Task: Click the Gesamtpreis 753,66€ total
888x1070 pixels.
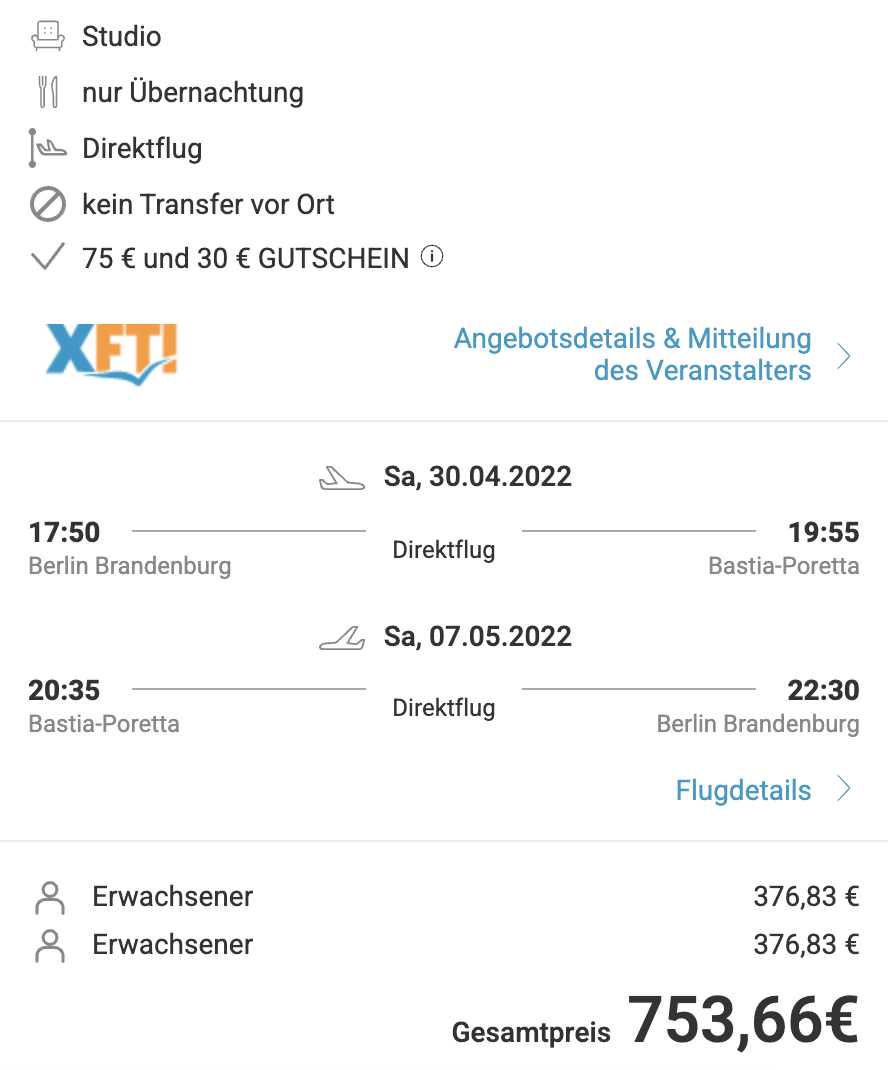Action: pyautogui.click(x=655, y=1020)
